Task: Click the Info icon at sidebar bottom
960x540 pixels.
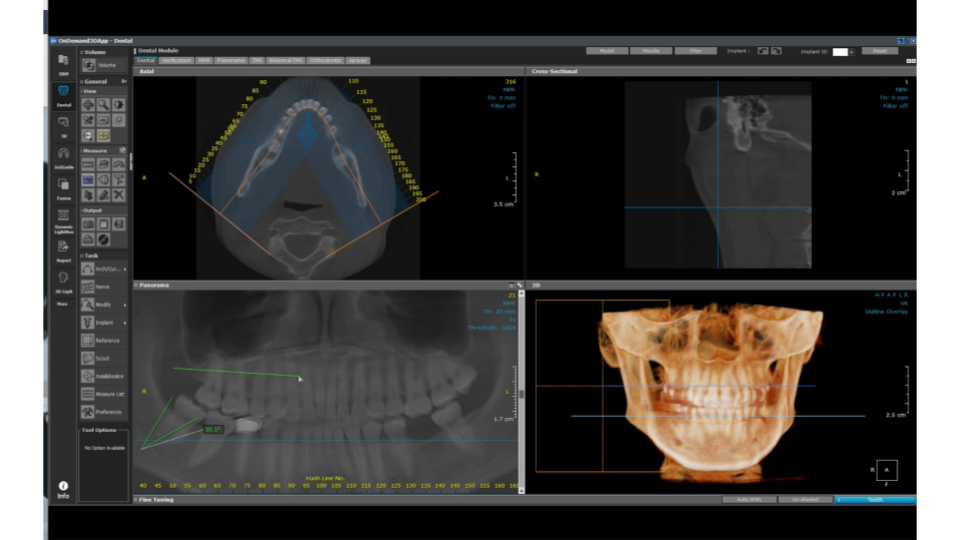Action: pyautogui.click(x=63, y=490)
